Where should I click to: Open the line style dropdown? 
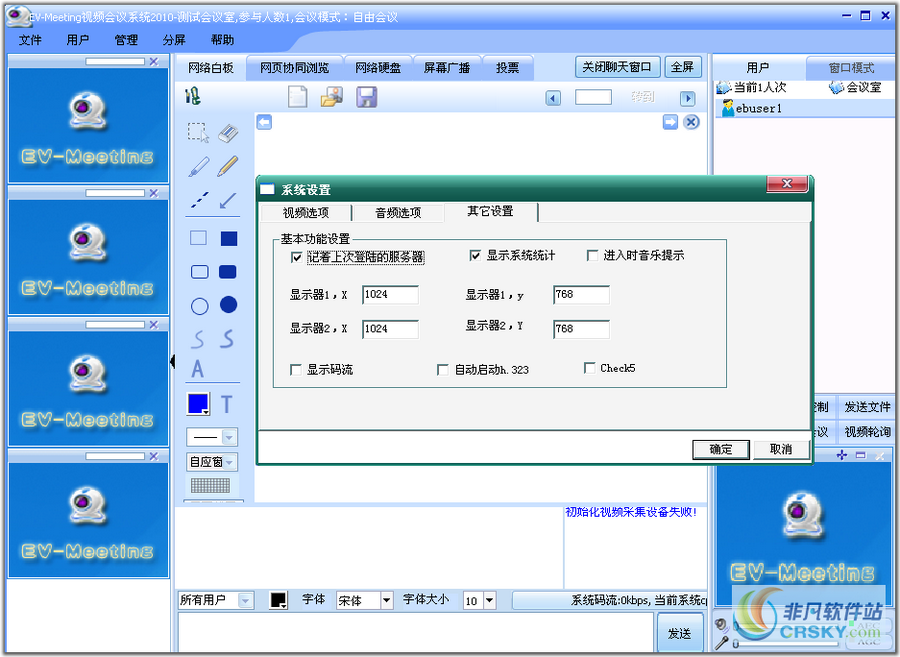pyautogui.click(x=229, y=438)
